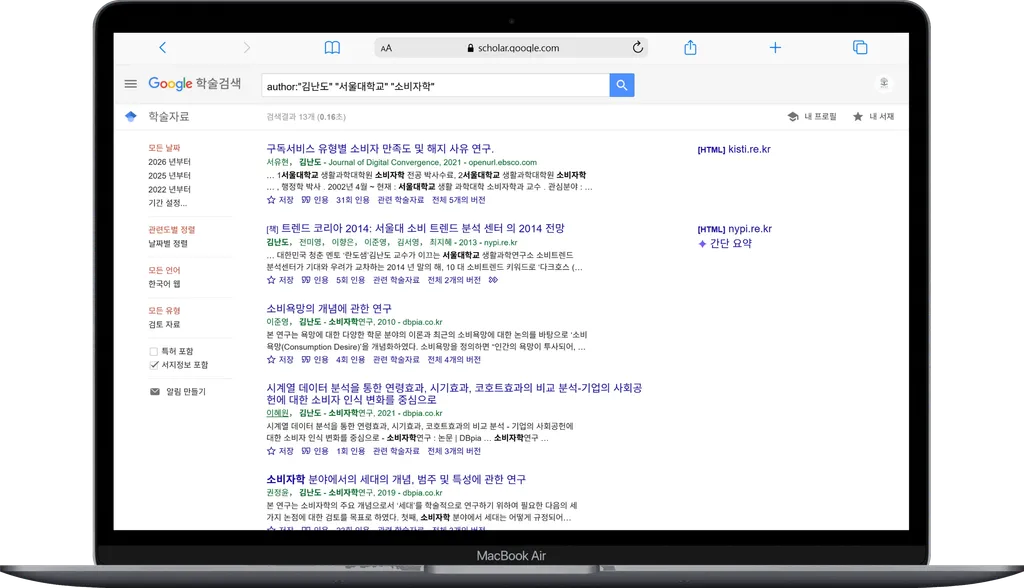Open 기간 설정 custom range option
Viewport: 1024px width, 588px height.
(167, 203)
